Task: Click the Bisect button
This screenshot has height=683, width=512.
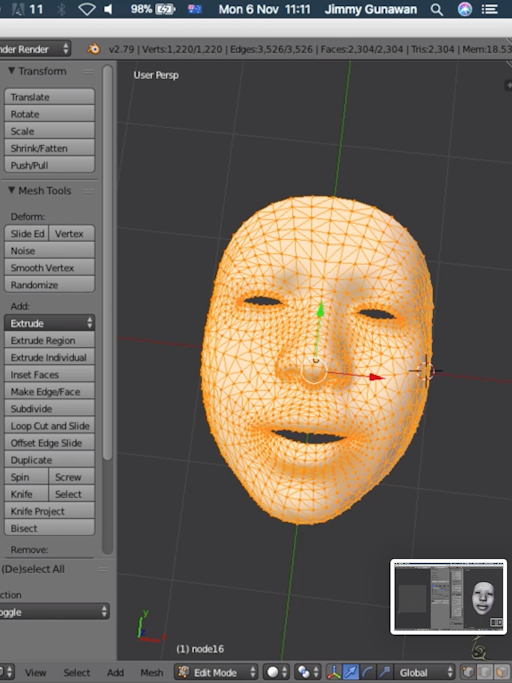Action: pyautogui.click(x=49, y=528)
